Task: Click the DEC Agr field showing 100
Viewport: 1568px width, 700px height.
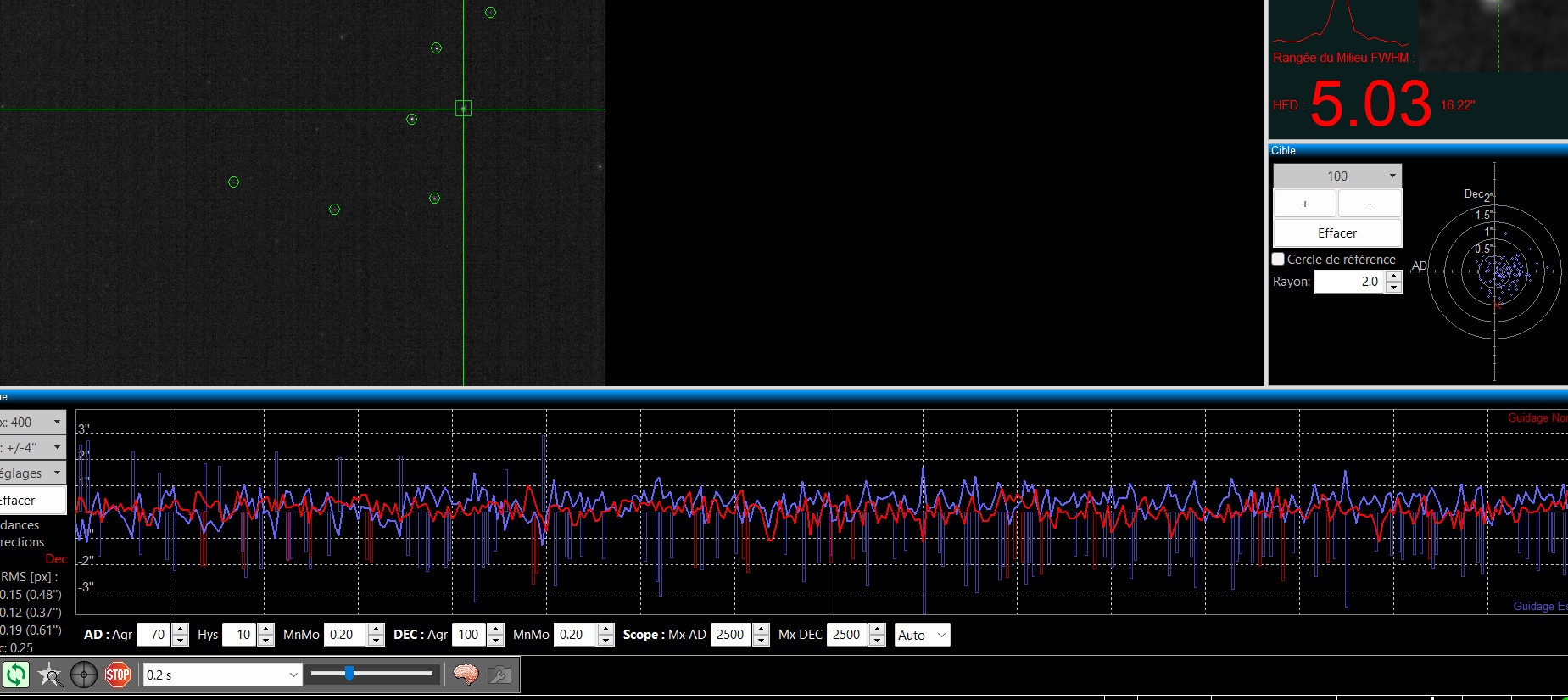Action: tap(470, 635)
